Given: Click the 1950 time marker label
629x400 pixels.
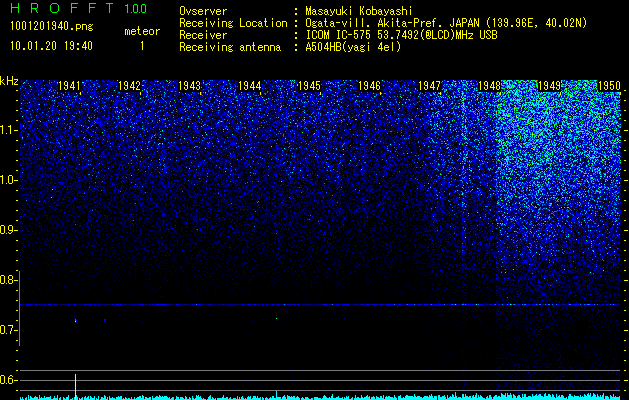Looking at the screenshot, I should tap(609, 85).
